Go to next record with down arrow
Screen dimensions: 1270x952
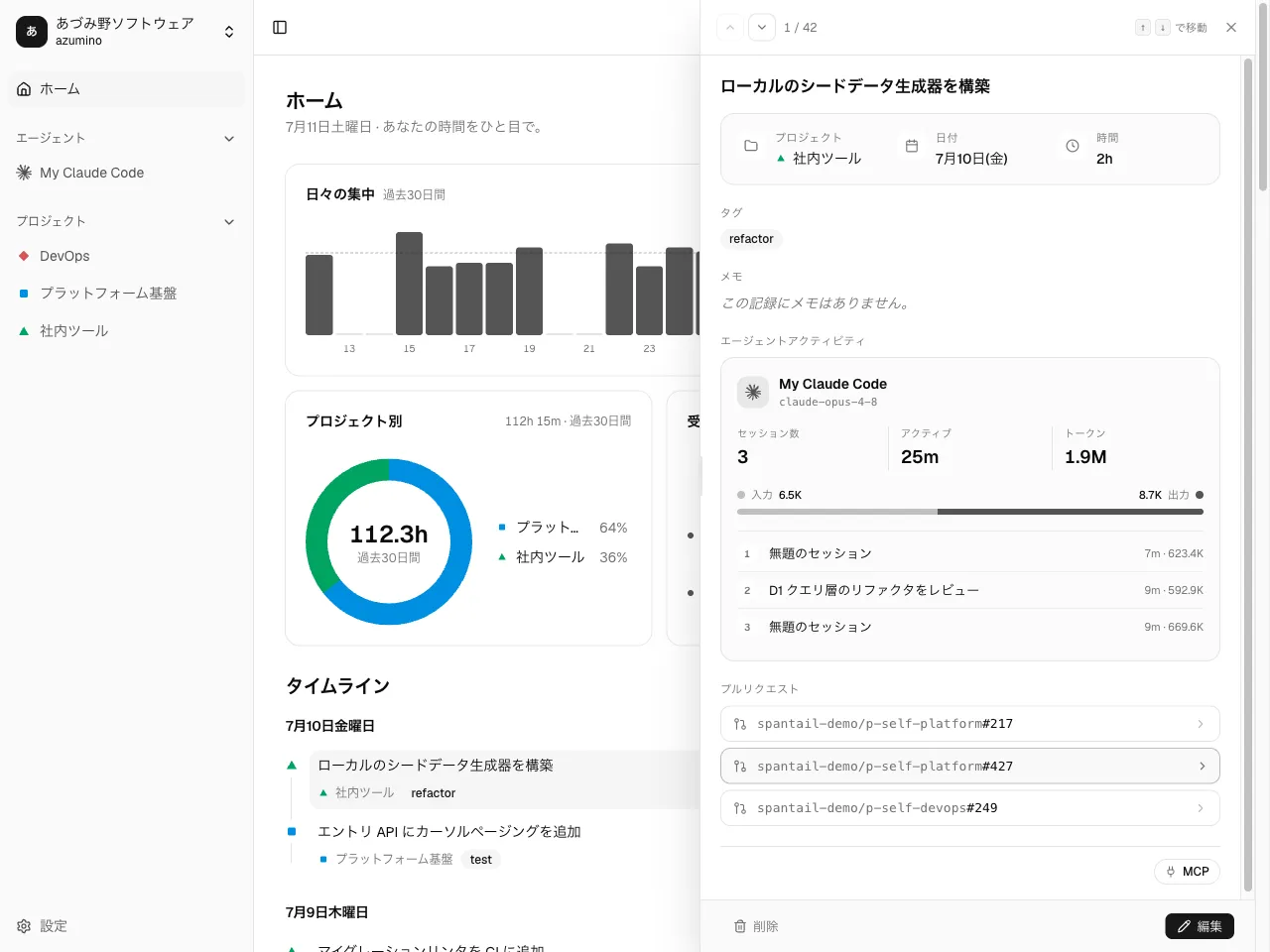[762, 28]
